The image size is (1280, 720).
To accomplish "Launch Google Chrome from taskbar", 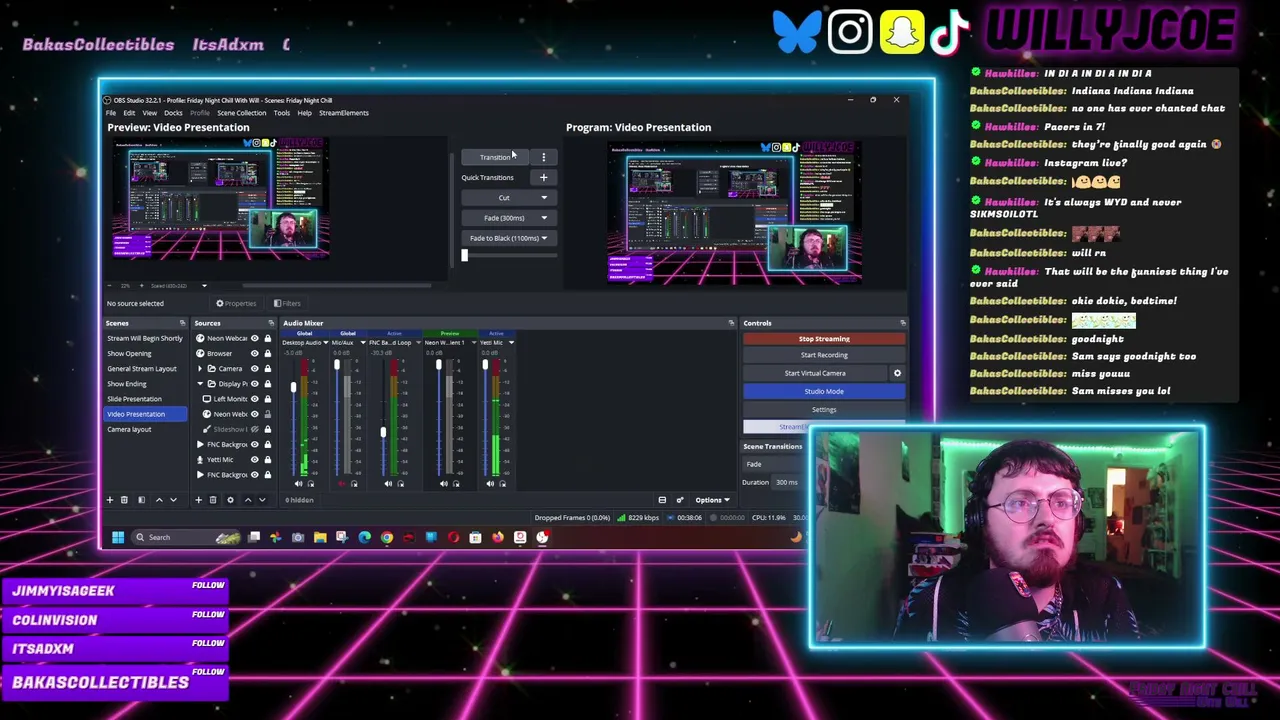I will pyautogui.click(x=387, y=538).
